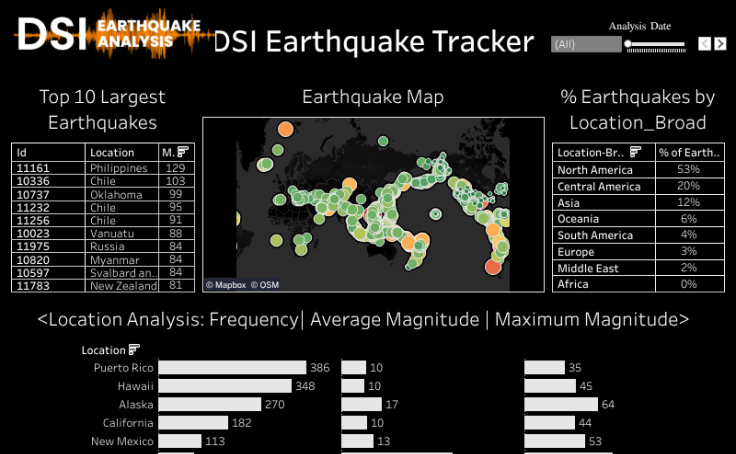
Task: Click the Analysis Date slider handle
Action: pos(628,44)
